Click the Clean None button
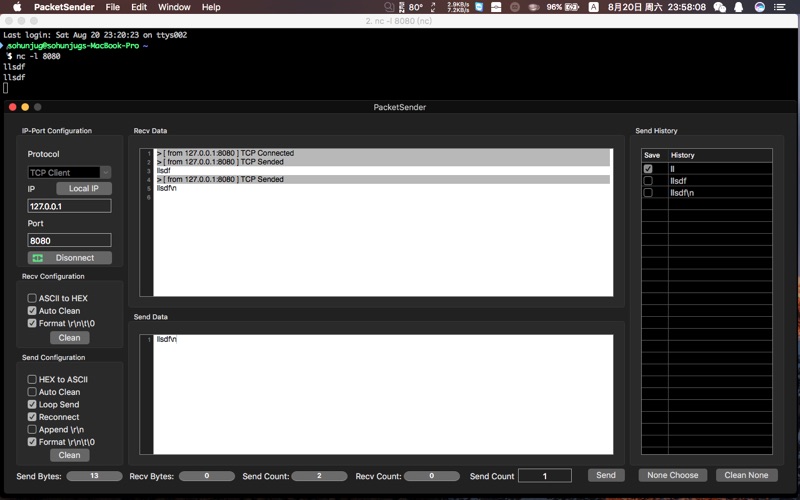The height and width of the screenshot is (500, 800). (746, 475)
